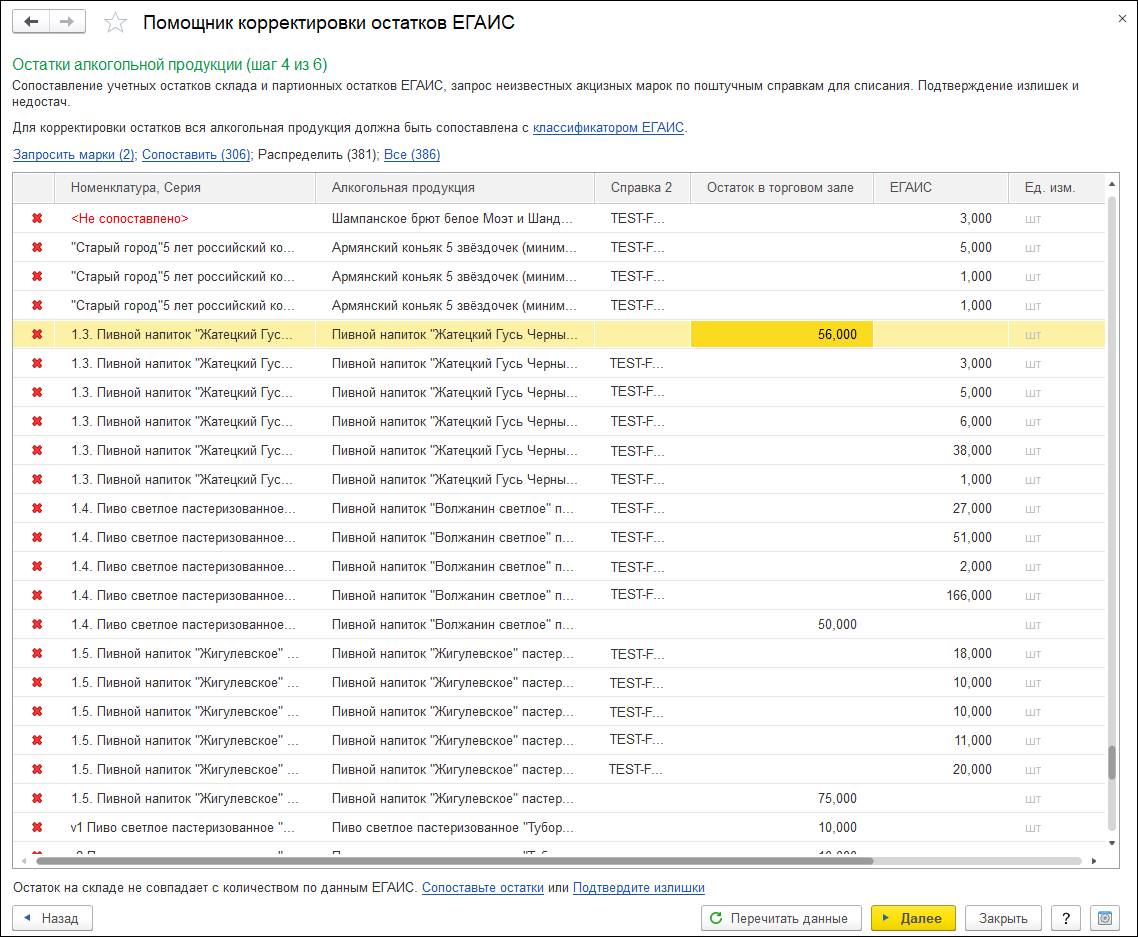
Task: Sort by the Остаток в торговом зале column header
Action: [780, 187]
